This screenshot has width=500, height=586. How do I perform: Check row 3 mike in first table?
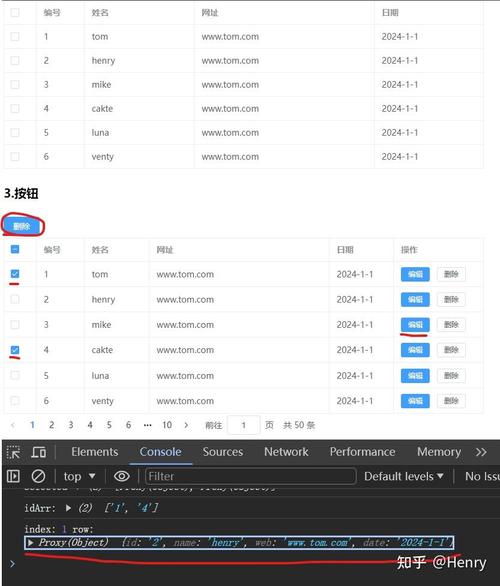[15, 84]
